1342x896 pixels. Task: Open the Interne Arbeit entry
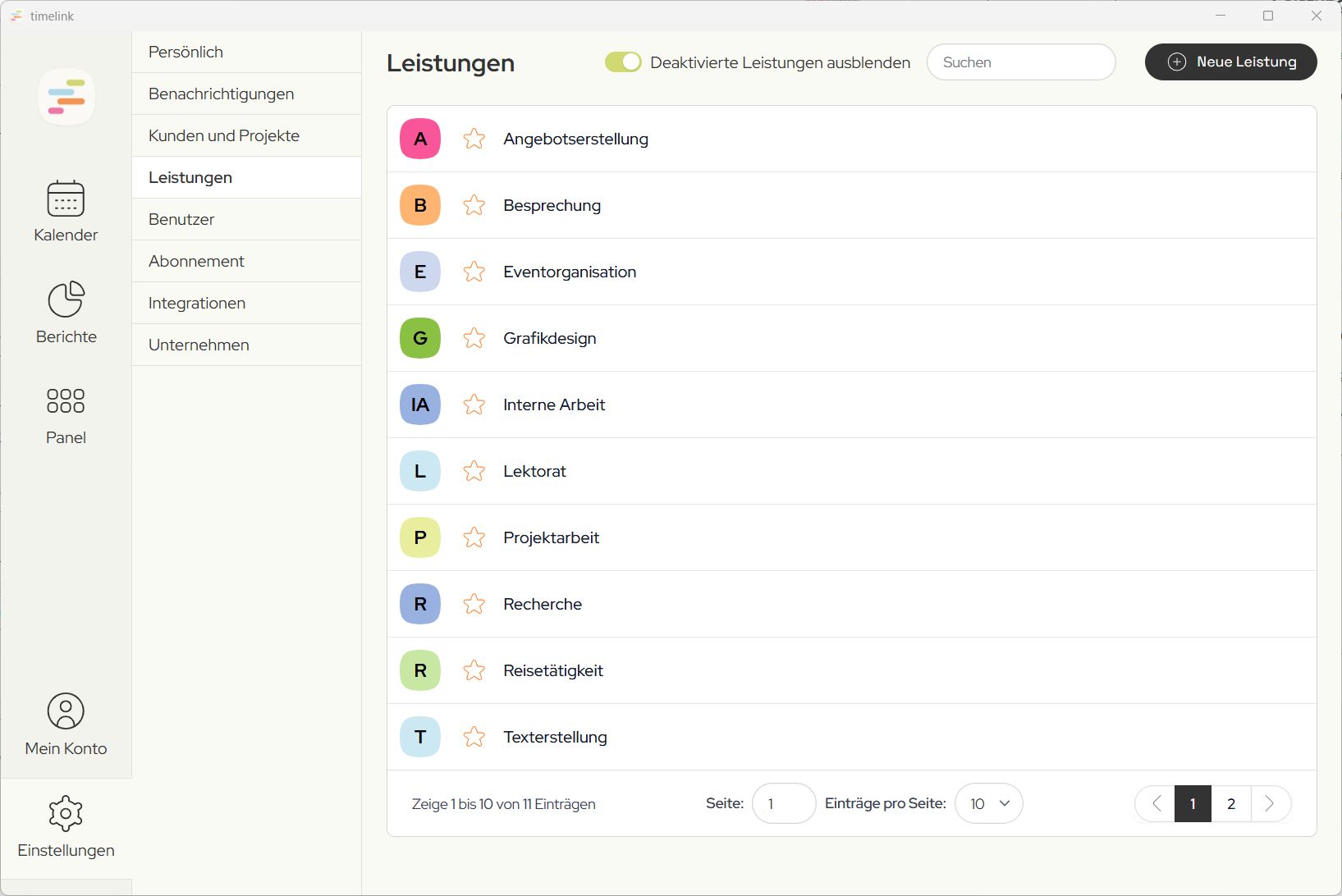[852, 405]
